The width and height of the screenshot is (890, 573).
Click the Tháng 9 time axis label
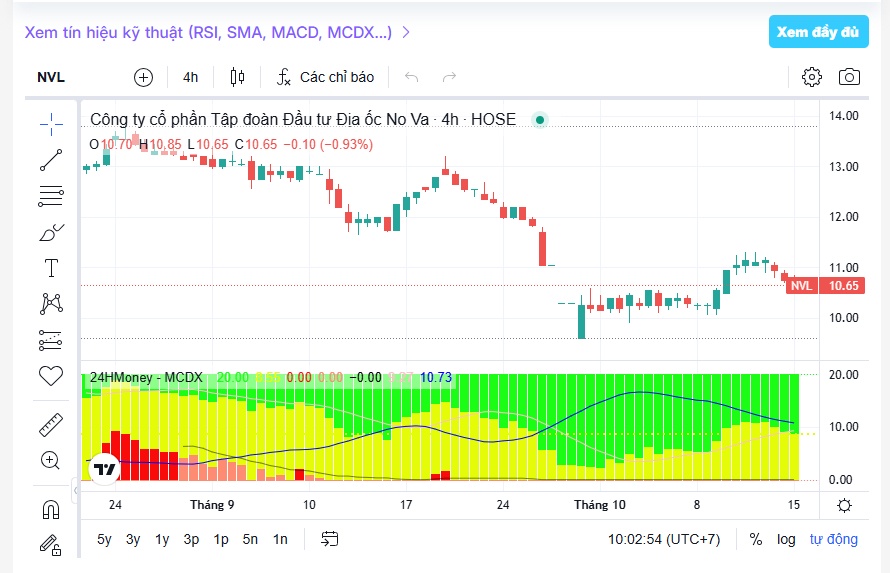click(x=212, y=505)
